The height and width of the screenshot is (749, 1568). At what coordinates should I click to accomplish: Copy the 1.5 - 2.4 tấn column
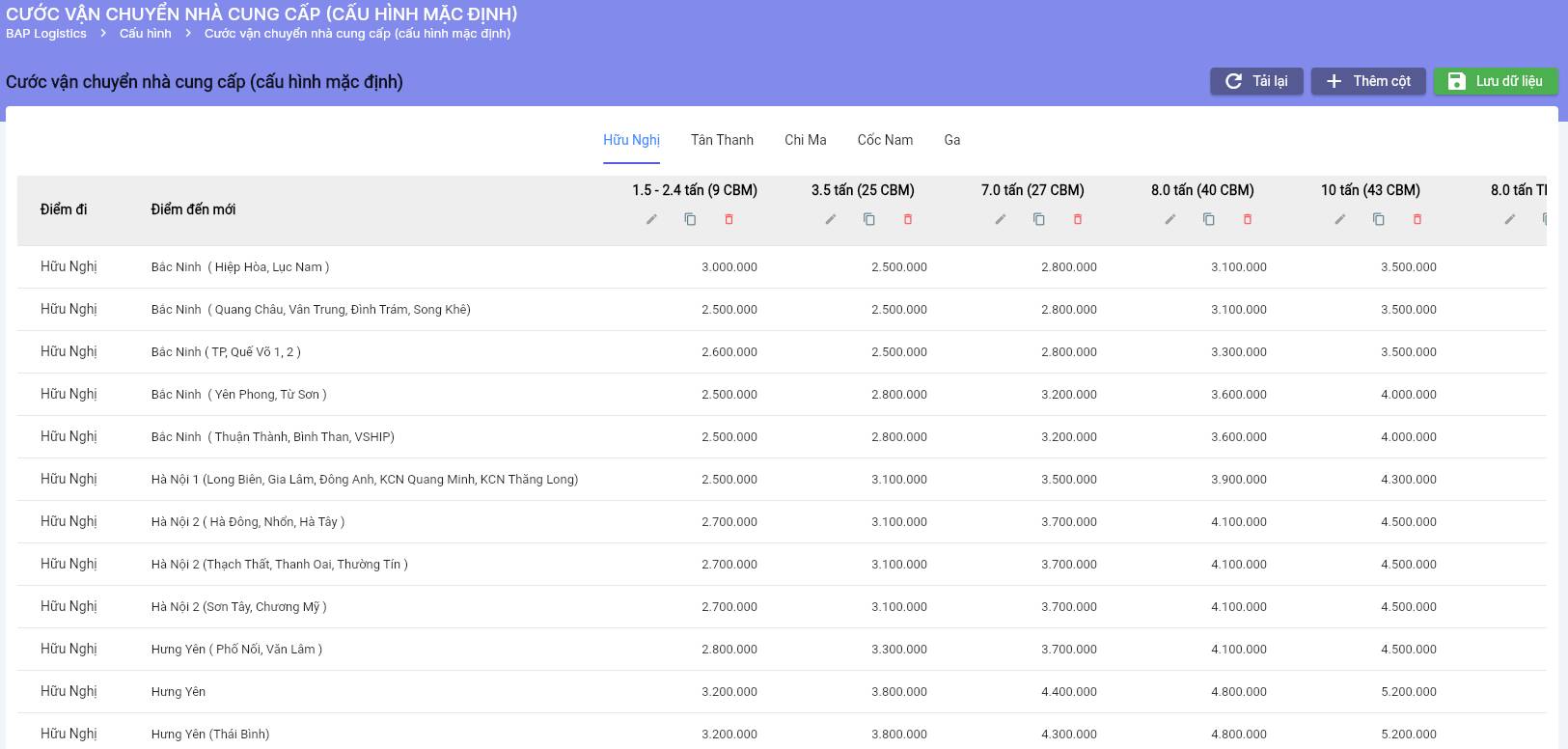[x=690, y=219]
